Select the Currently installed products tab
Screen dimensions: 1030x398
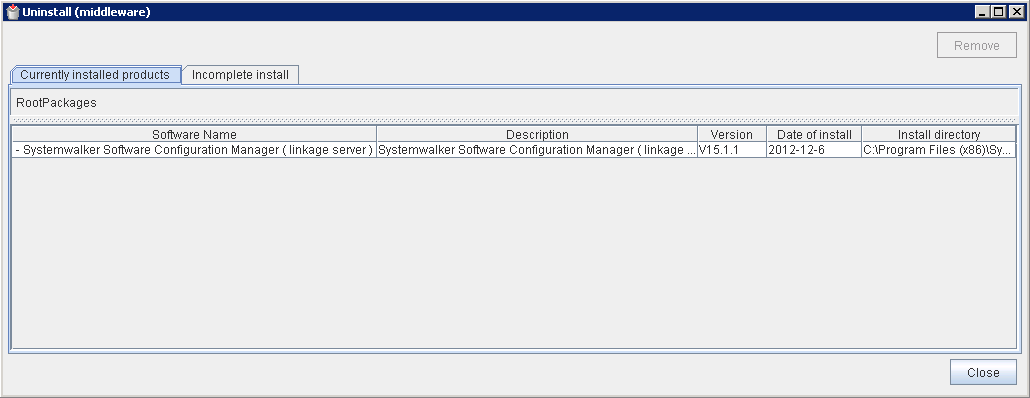tap(95, 75)
